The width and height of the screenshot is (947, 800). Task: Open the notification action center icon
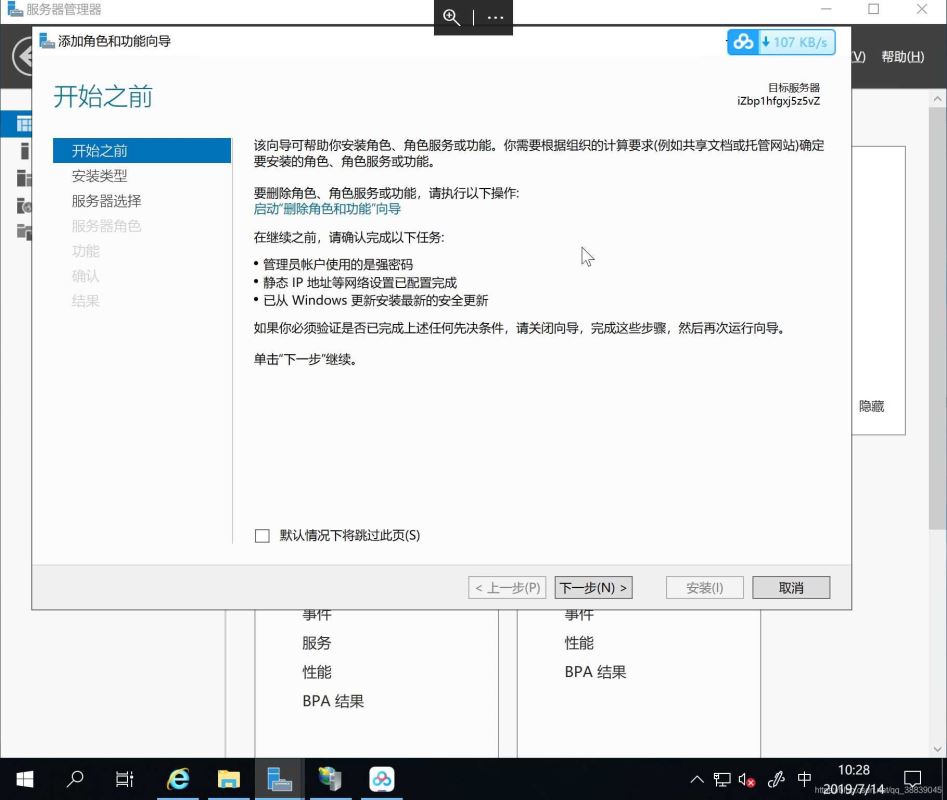click(x=912, y=779)
